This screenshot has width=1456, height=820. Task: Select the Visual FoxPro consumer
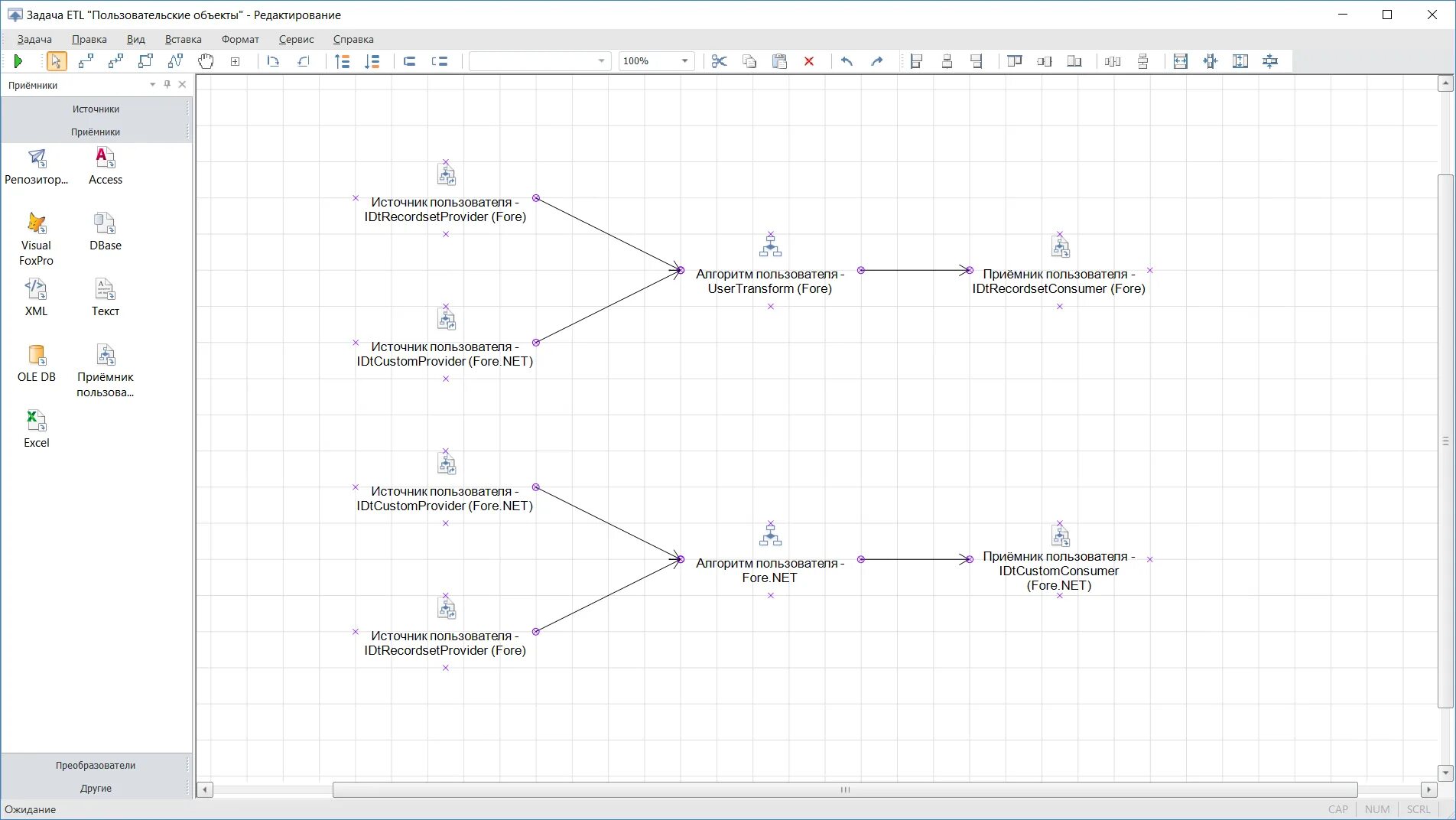[37, 239]
